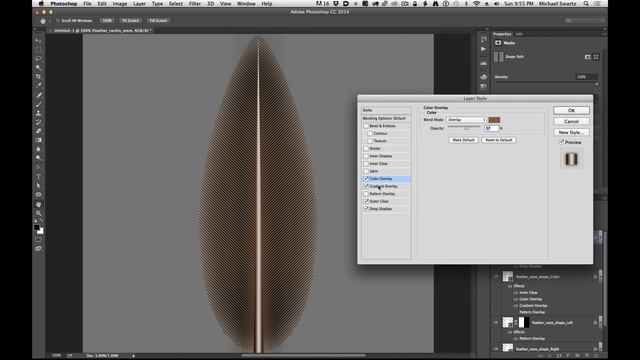640x360 pixels.
Task: Enable the Pattern Overlay checkbox
Action: [366, 194]
